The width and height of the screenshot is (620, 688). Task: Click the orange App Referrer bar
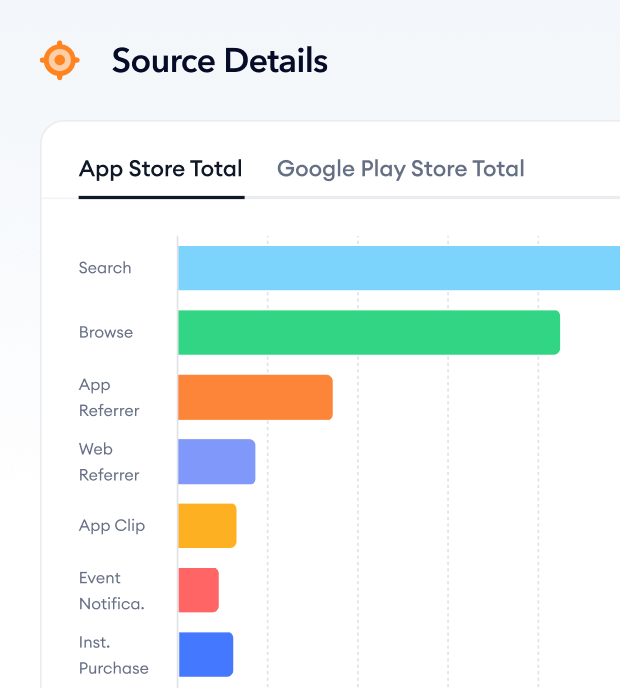255,397
